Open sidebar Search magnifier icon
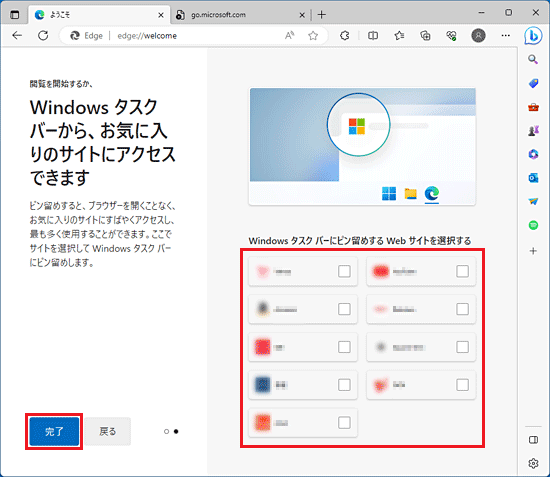This screenshot has width=550, height=477. coord(533,59)
